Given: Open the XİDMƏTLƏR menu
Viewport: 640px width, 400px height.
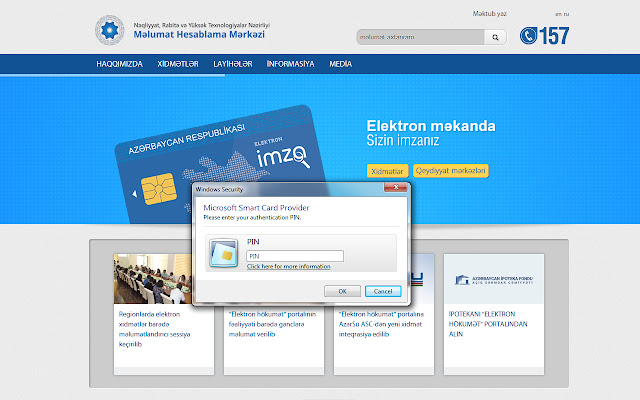Looking at the screenshot, I should (178, 64).
